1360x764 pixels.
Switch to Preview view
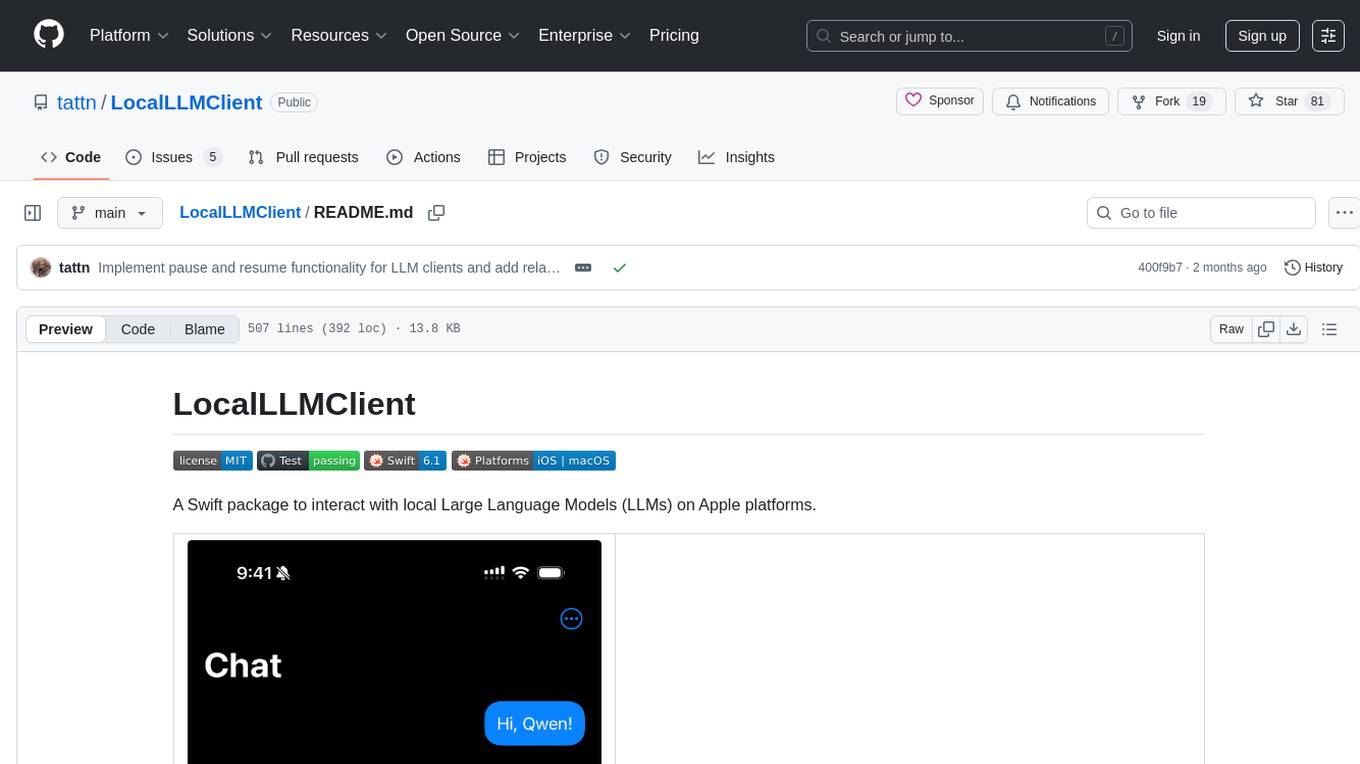pyautogui.click(x=65, y=329)
